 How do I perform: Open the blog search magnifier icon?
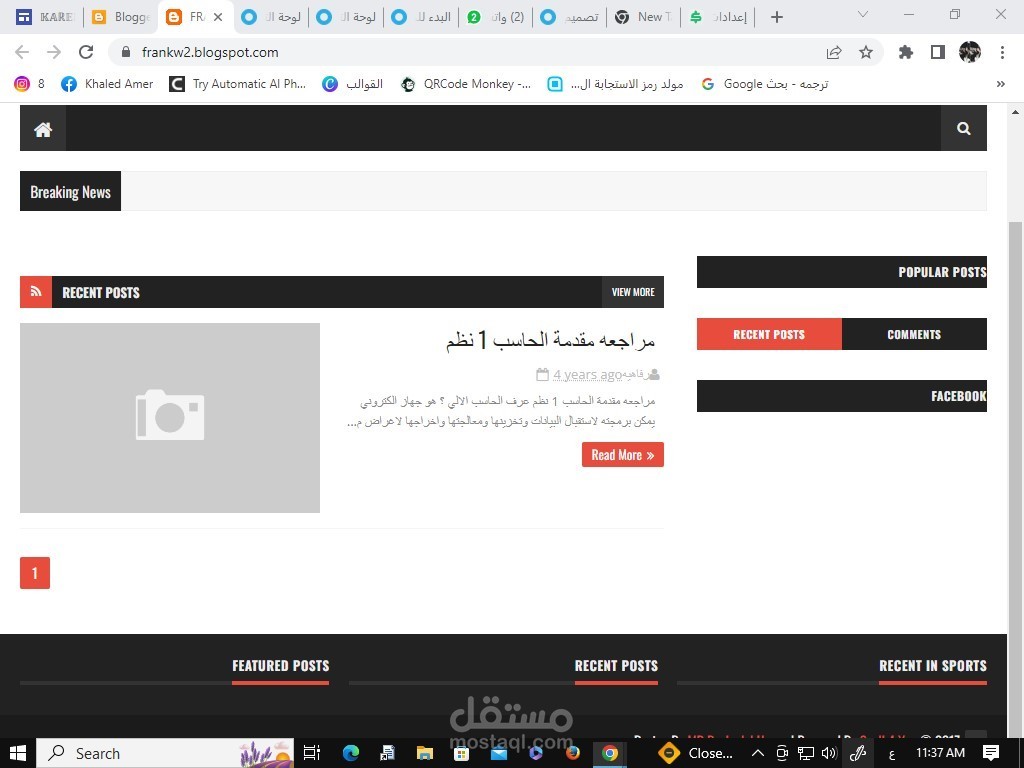(963, 129)
